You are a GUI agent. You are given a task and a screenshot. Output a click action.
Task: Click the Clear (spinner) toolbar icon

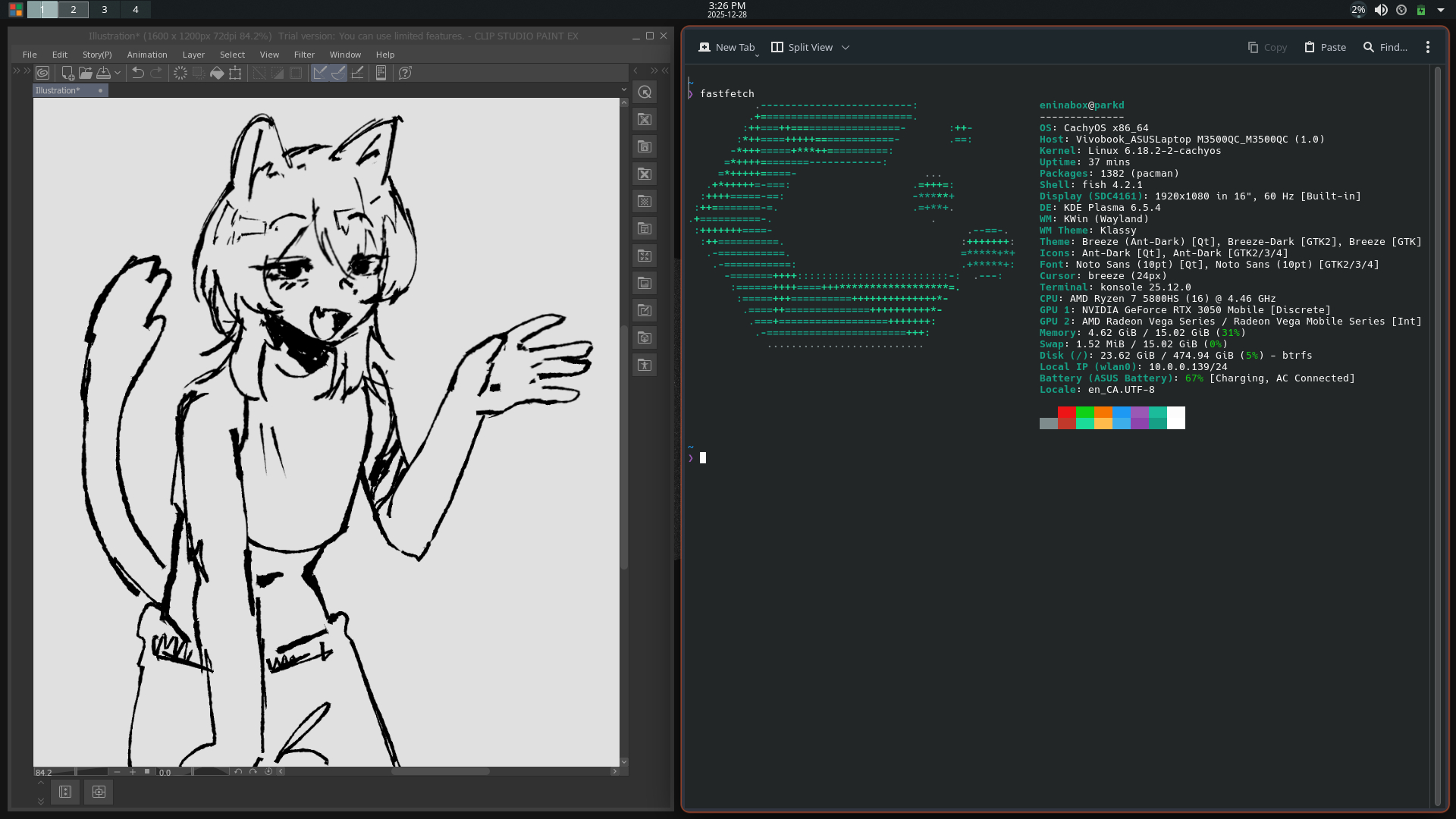click(x=180, y=73)
